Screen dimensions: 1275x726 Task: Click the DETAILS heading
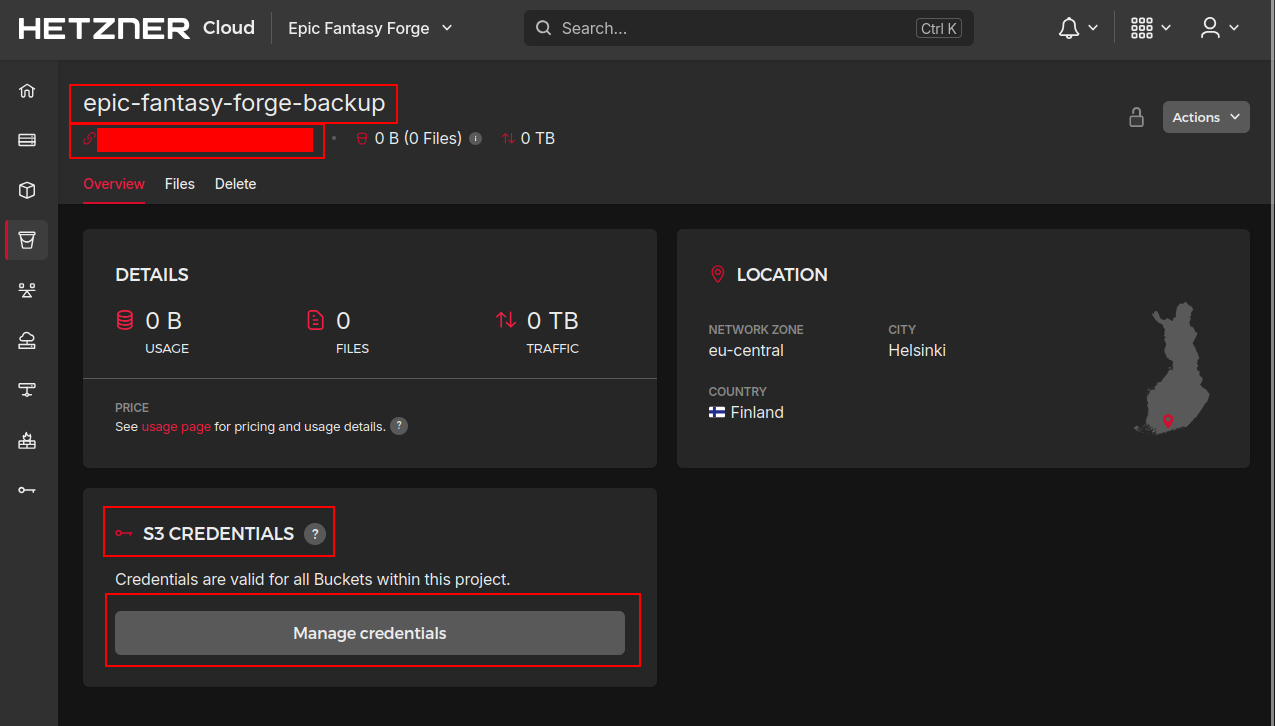pos(152,275)
